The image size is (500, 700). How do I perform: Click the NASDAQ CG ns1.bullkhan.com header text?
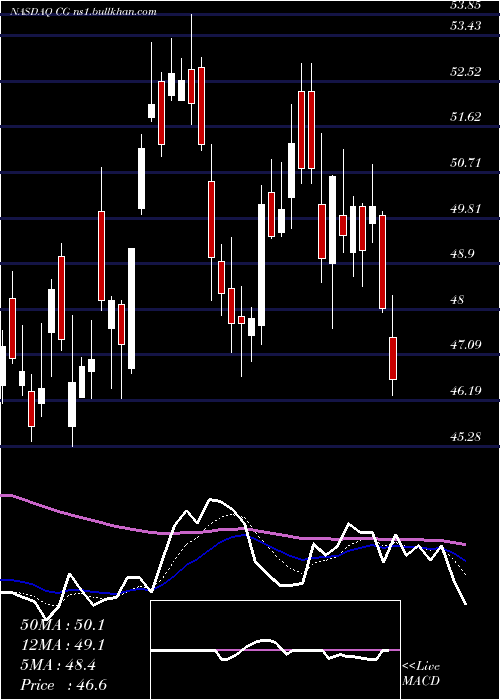click(82, 12)
